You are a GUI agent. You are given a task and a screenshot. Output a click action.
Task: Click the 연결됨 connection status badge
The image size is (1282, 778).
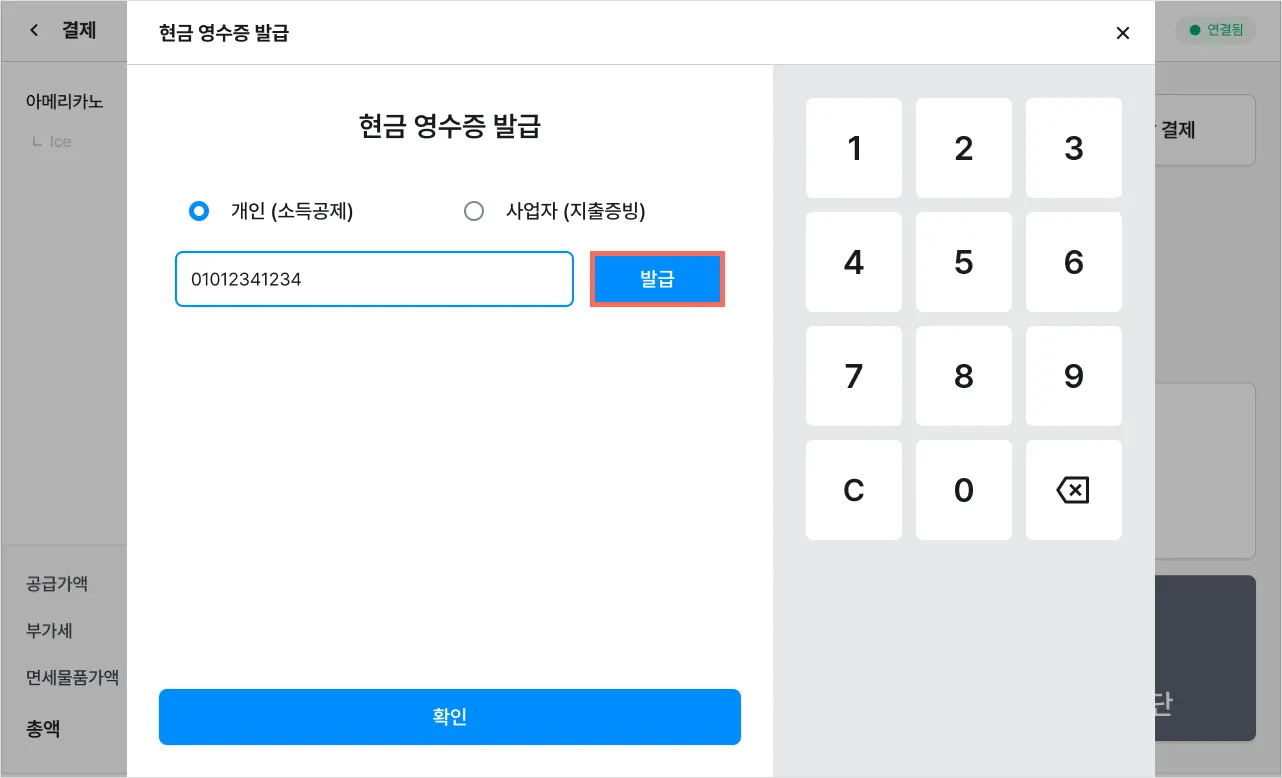pos(1216,30)
